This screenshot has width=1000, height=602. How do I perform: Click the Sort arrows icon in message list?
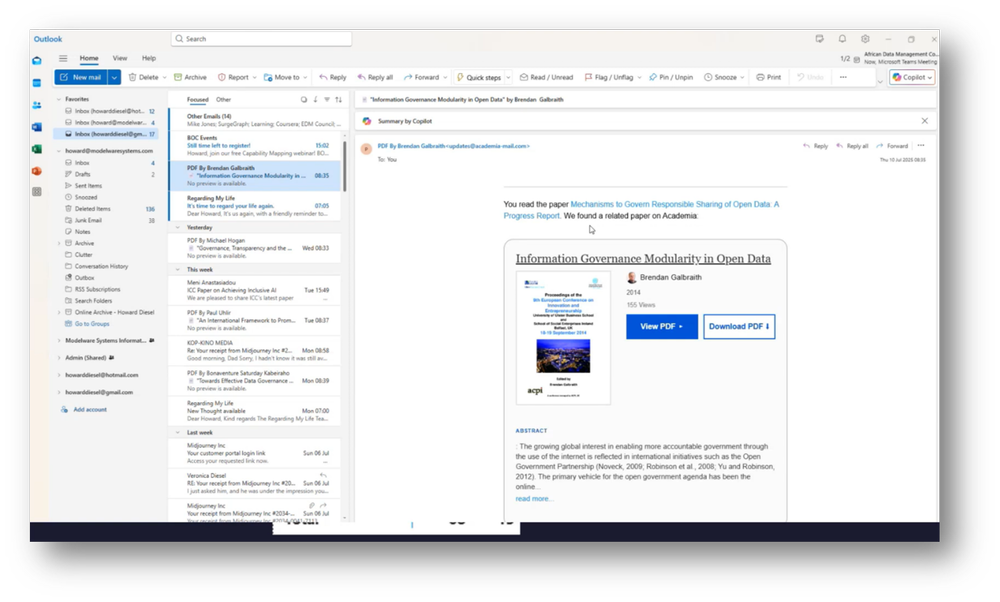[339, 99]
